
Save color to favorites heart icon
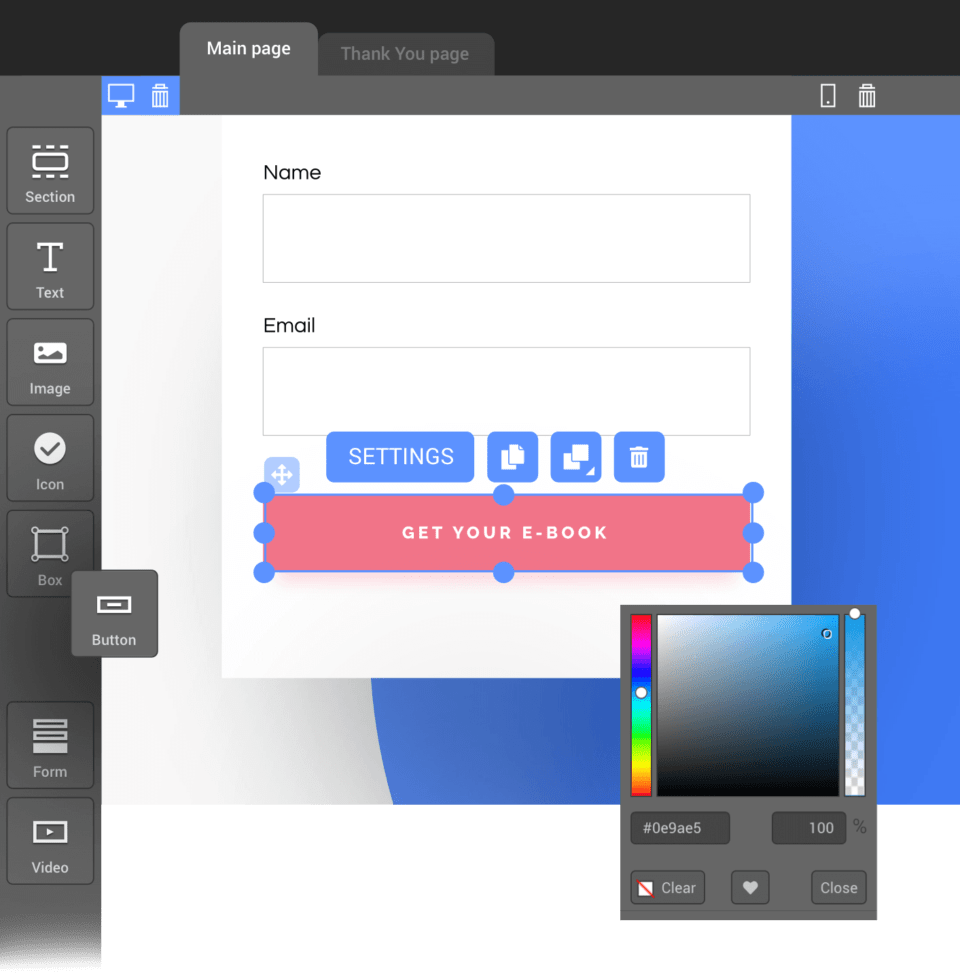pos(750,888)
